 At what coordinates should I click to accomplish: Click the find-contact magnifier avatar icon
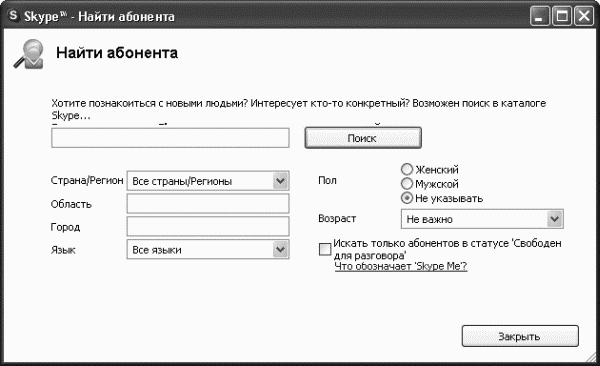tap(29, 54)
